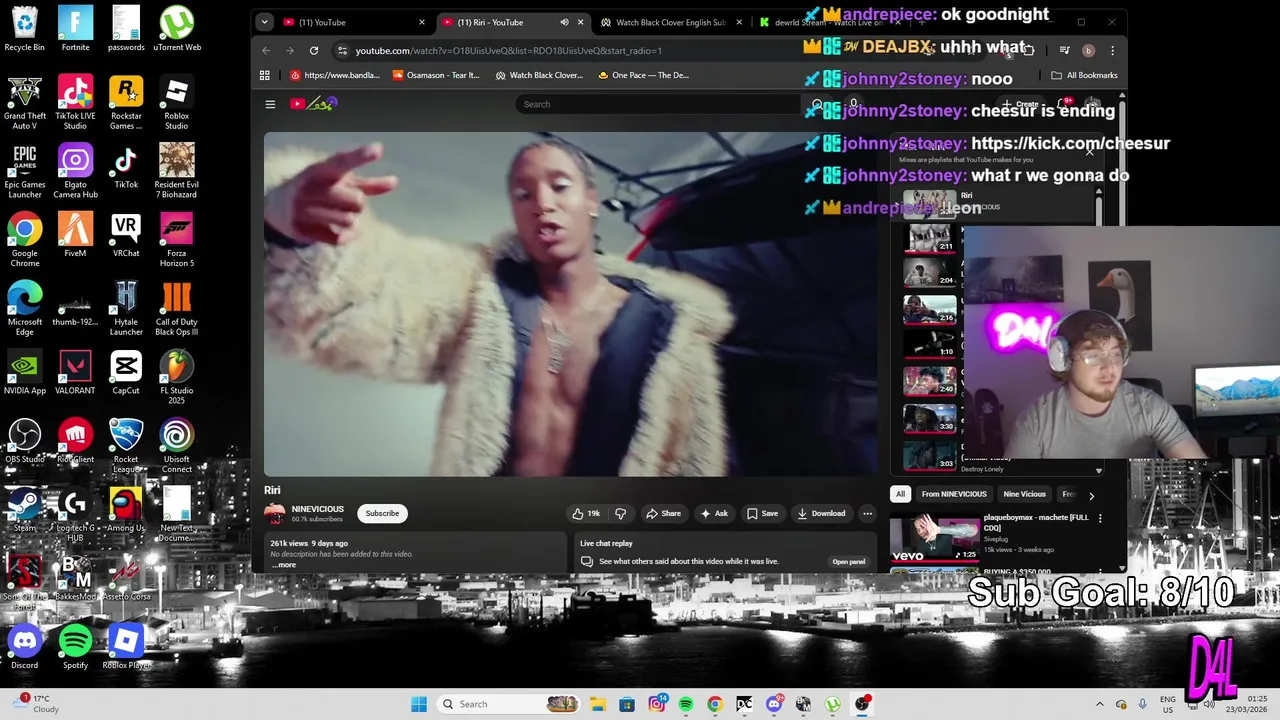Screen dimensions: 1280x720
Task: Subscribe to NINEVICIOUS channel
Action: tap(382, 513)
